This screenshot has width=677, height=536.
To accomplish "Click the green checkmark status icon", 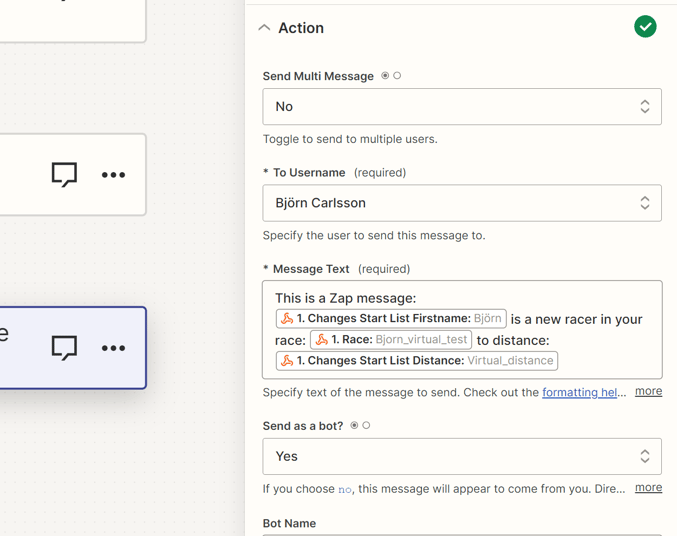I will coord(645,27).
